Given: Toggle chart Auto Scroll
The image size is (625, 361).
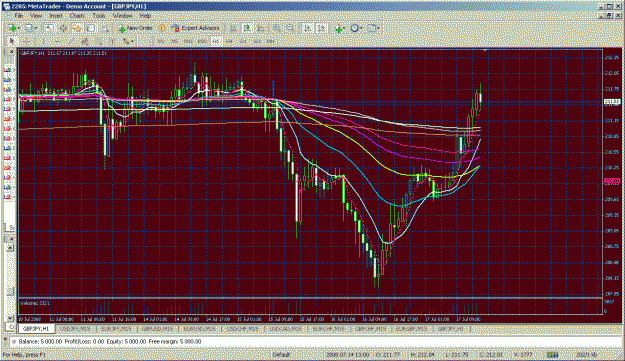Looking at the screenshot, I should (307, 28).
